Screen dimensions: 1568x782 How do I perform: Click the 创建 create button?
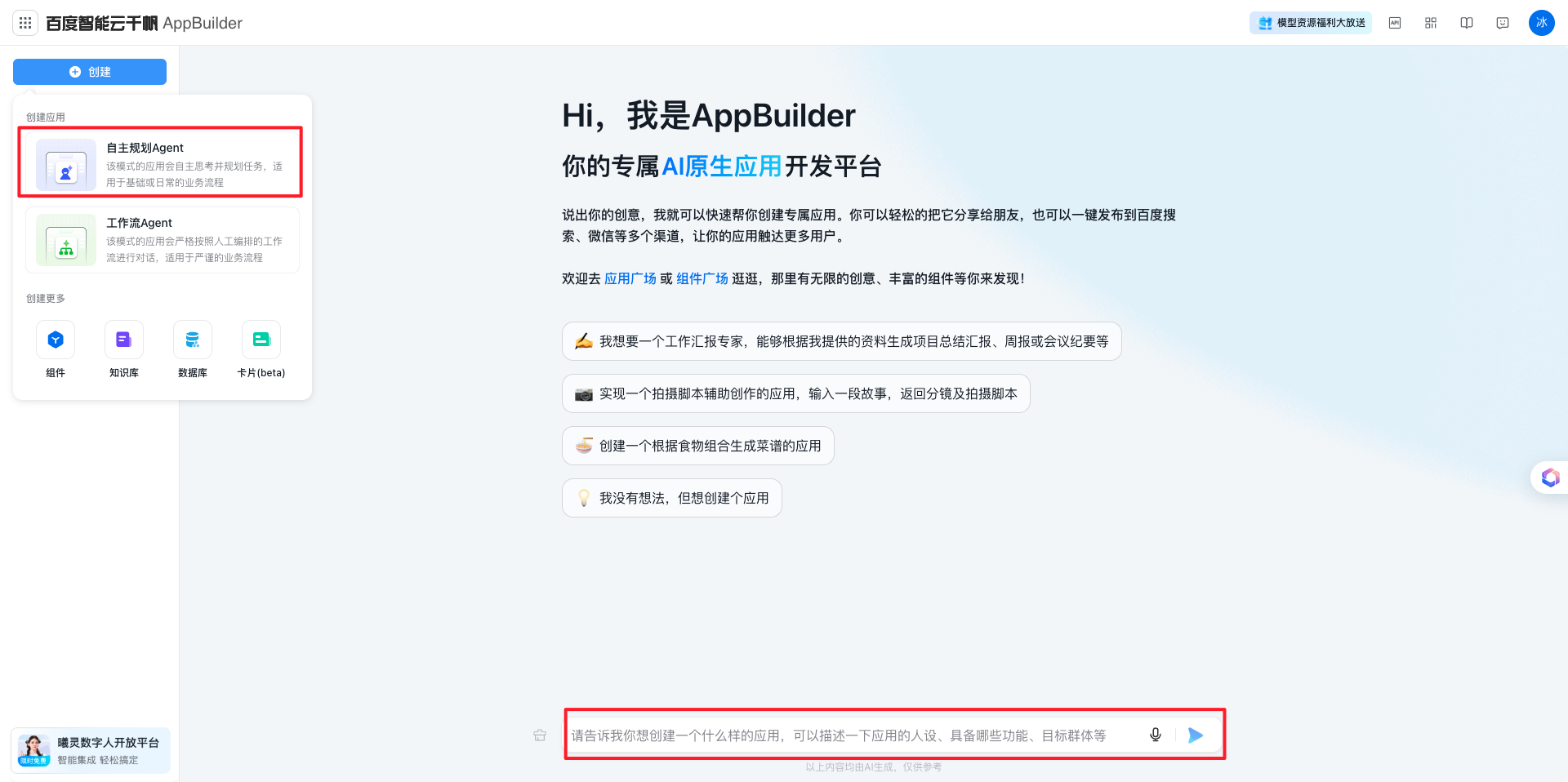90,72
